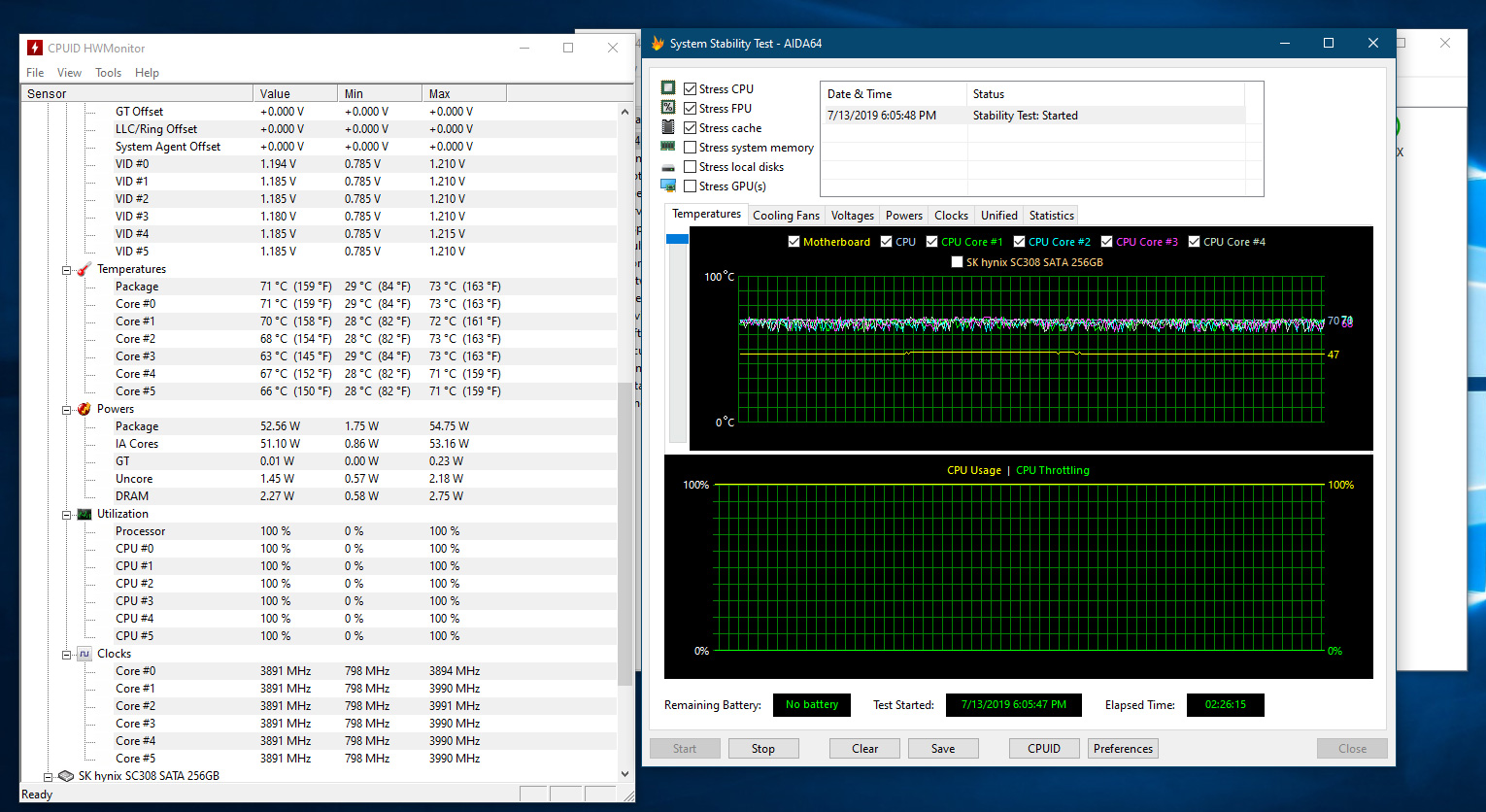Click the HWMonitor vertical scrollbar thumb
This screenshot has width=1486, height=812.
click(x=625, y=533)
